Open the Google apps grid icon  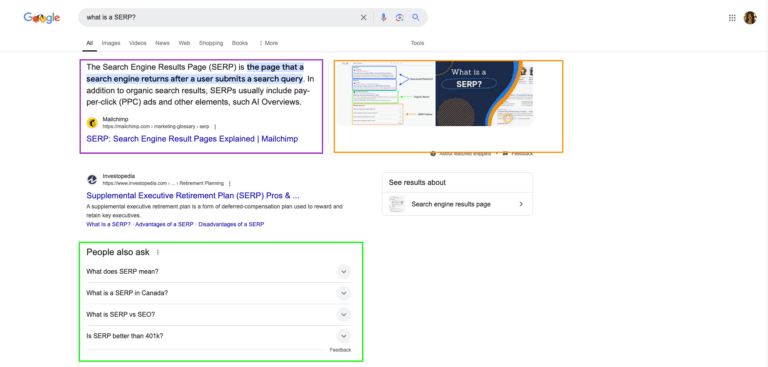(732, 18)
